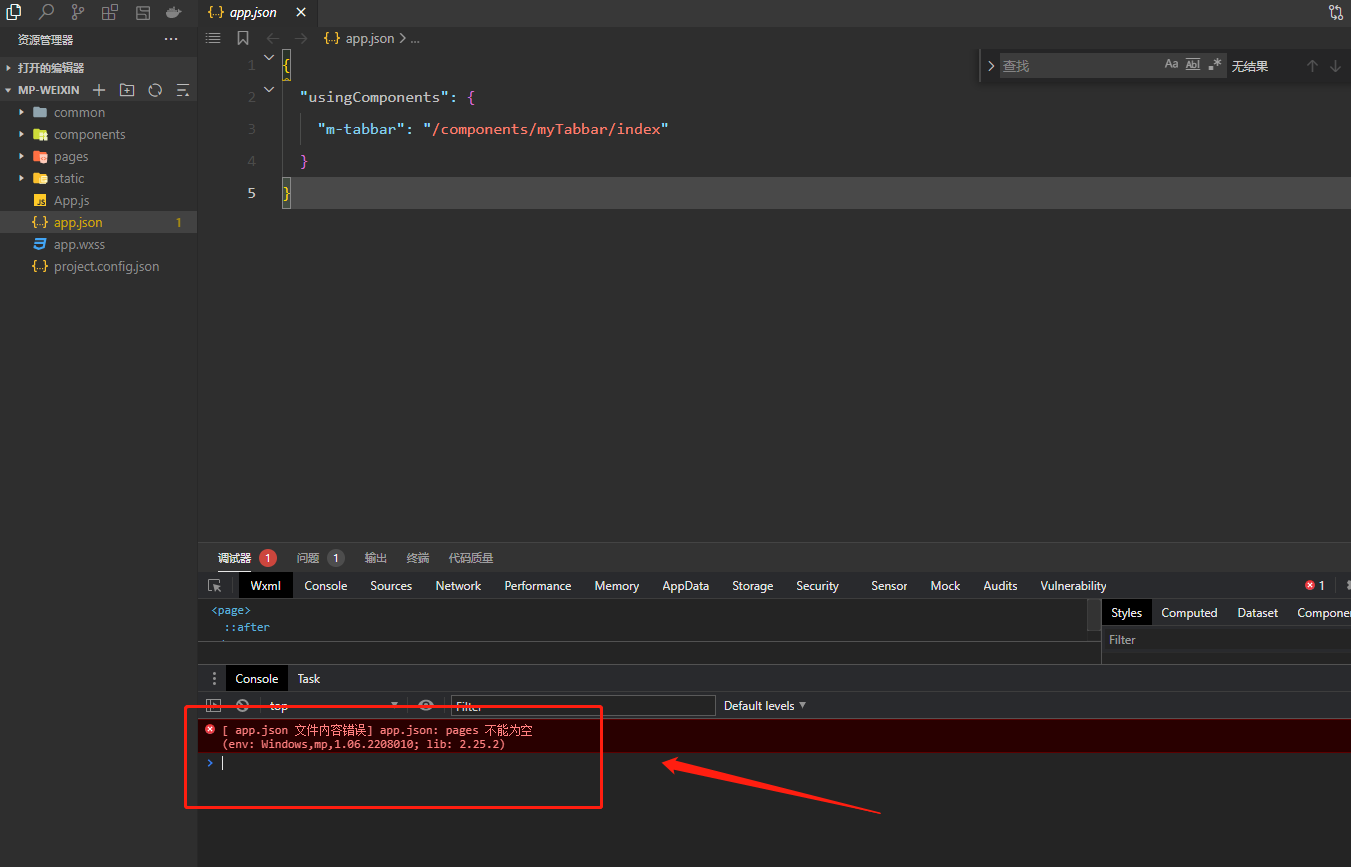Image resolution: width=1351 pixels, height=867 pixels.
Task: Open the Default levels dropdown
Action: point(765,705)
